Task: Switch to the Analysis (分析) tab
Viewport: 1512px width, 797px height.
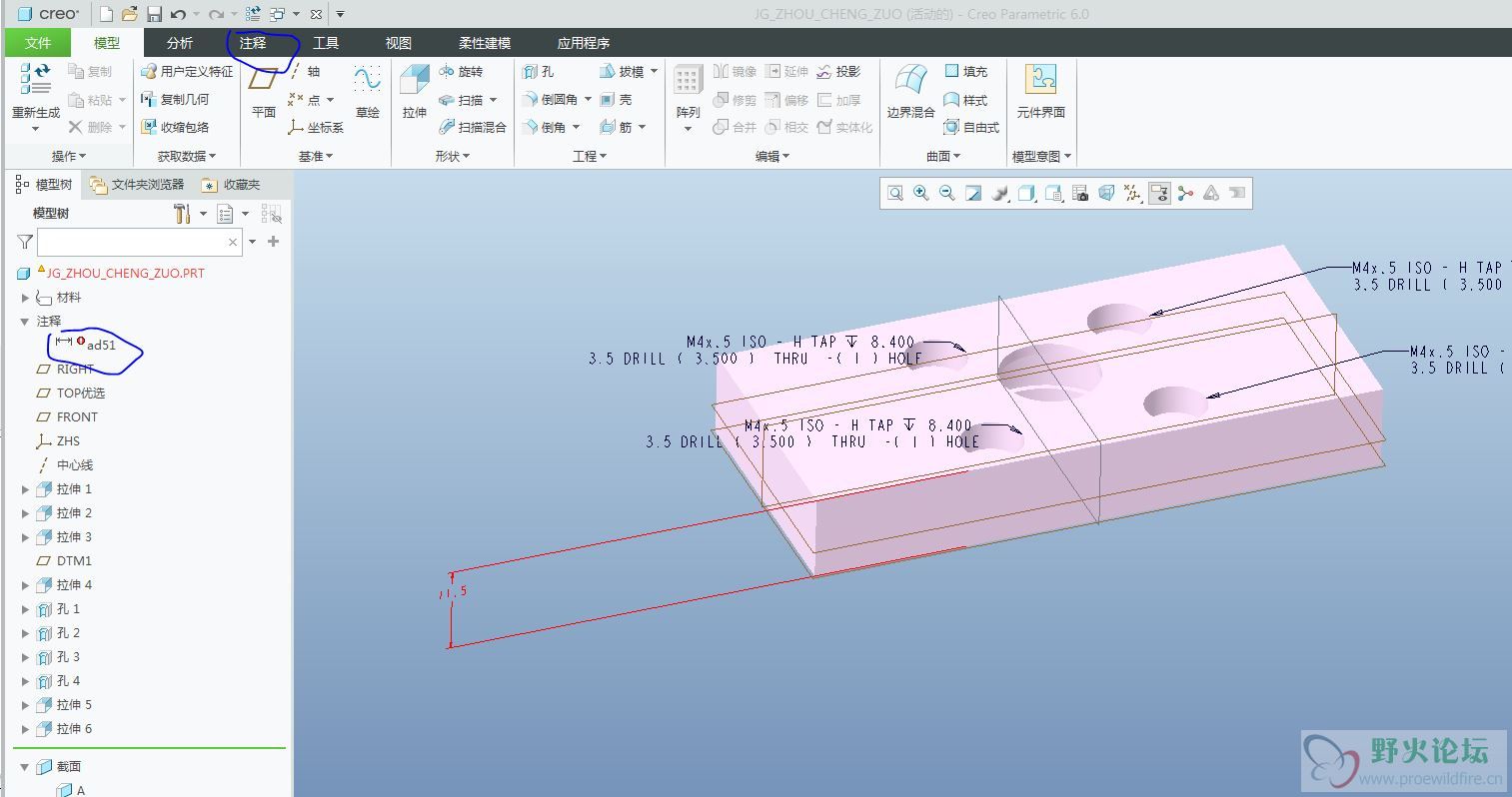Action: [180, 43]
